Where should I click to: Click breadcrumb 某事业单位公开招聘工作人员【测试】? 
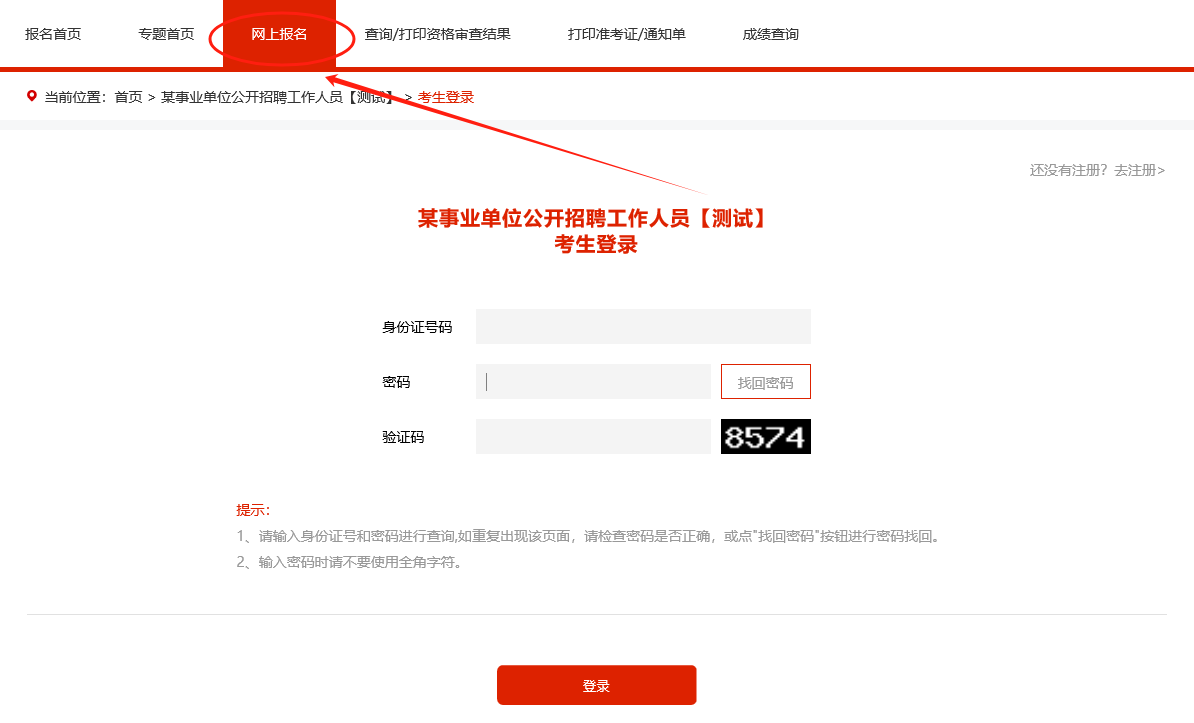(278, 98)
